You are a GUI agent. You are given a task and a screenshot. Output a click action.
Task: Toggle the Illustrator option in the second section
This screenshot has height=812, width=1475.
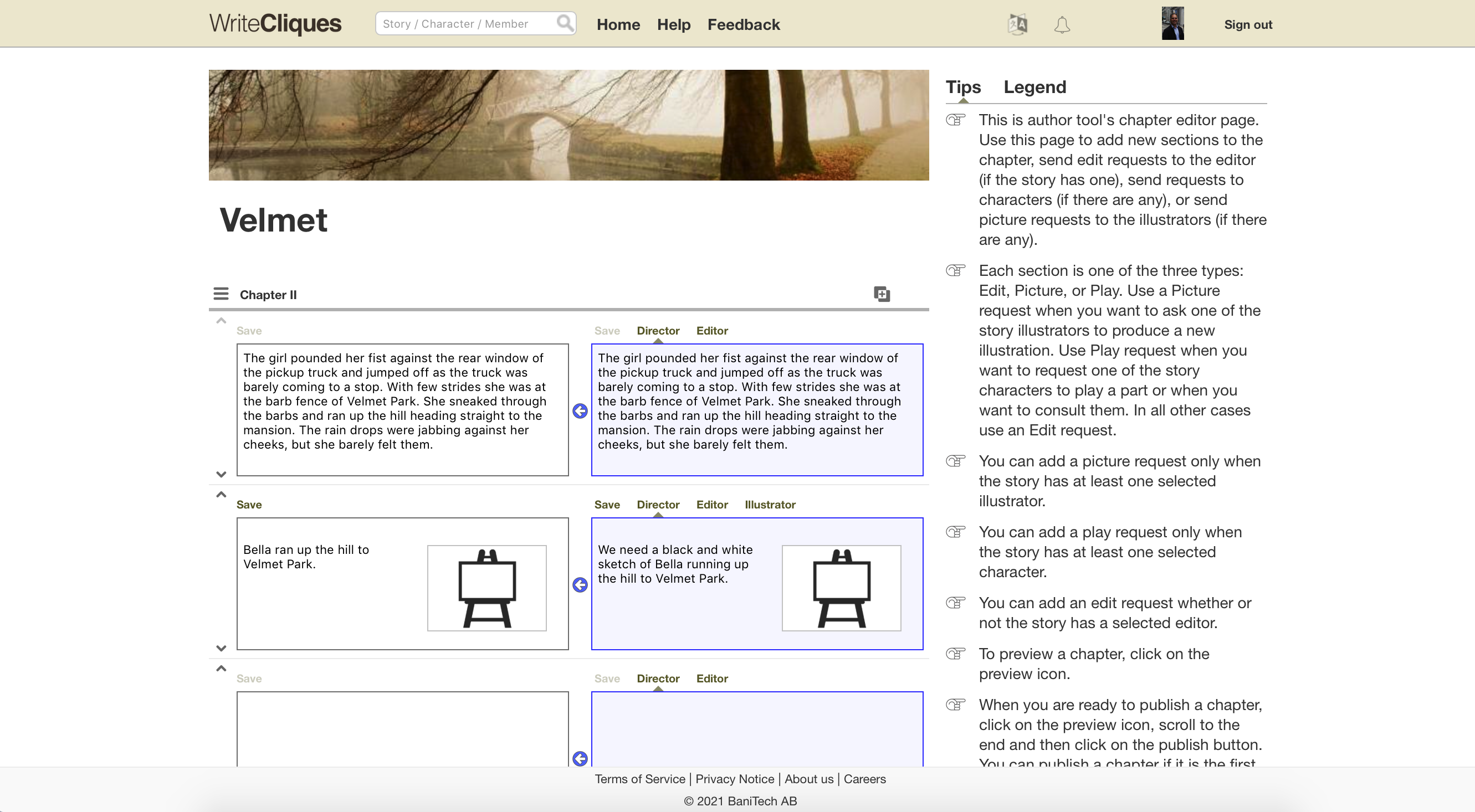(x=770, y=505)
